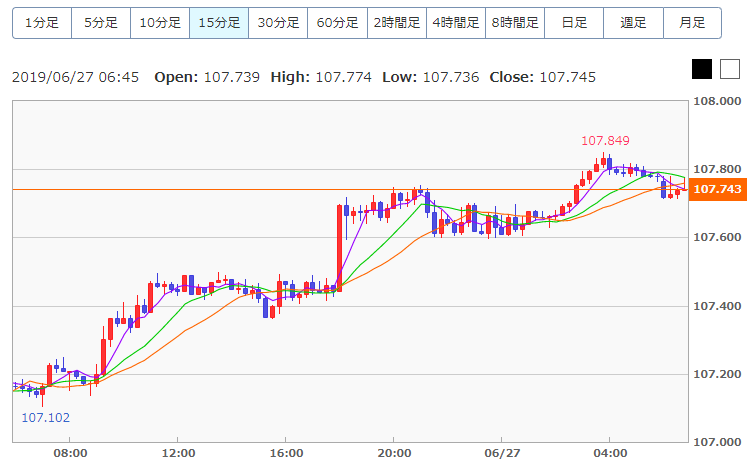
Task: Show the 8時間足 chart
Action: point(515,23)
